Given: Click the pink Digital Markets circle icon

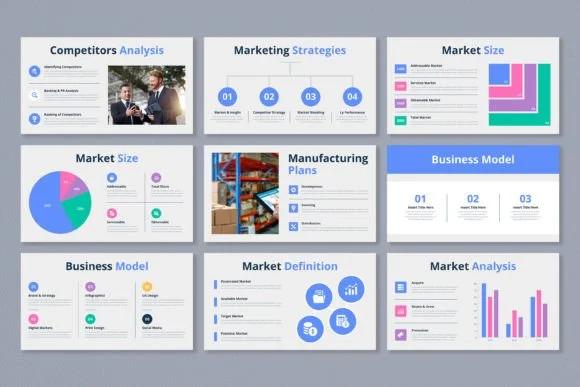Looking at the screenshot, I should (x=33, y=319).
